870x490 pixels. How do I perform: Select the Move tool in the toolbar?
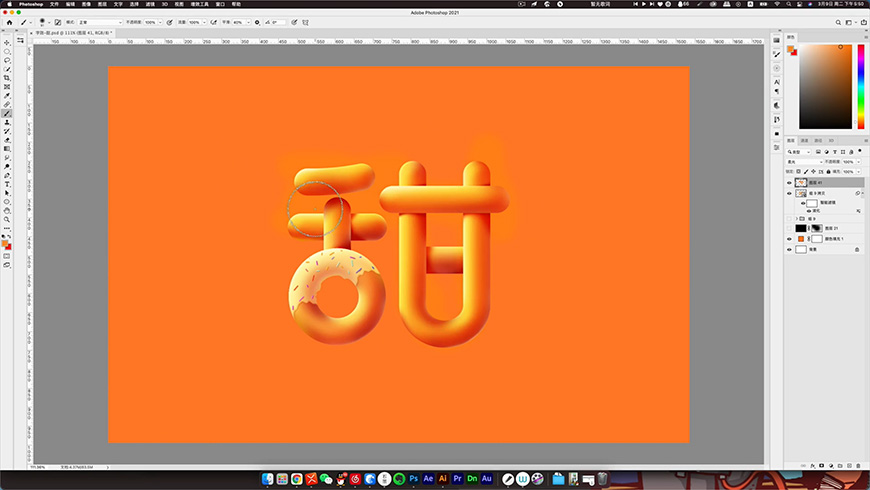click(7, 43)
